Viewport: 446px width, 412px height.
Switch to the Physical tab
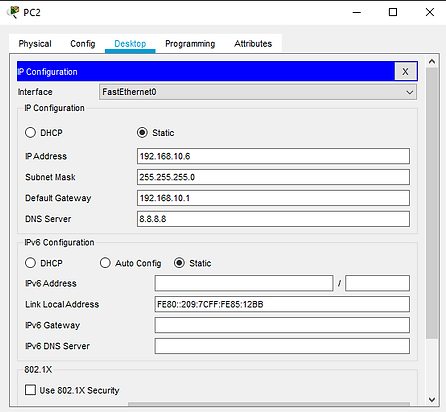[x=35, y=44]
